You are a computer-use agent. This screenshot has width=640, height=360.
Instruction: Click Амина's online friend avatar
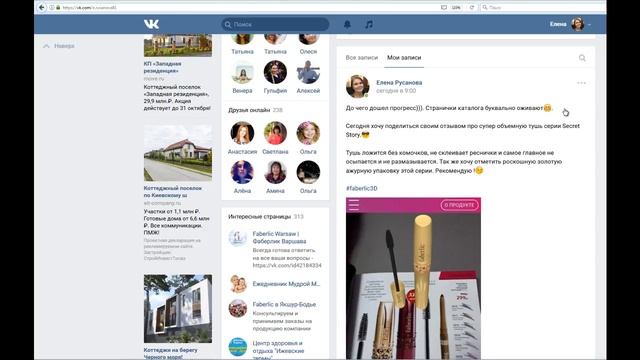coord(275,172)
